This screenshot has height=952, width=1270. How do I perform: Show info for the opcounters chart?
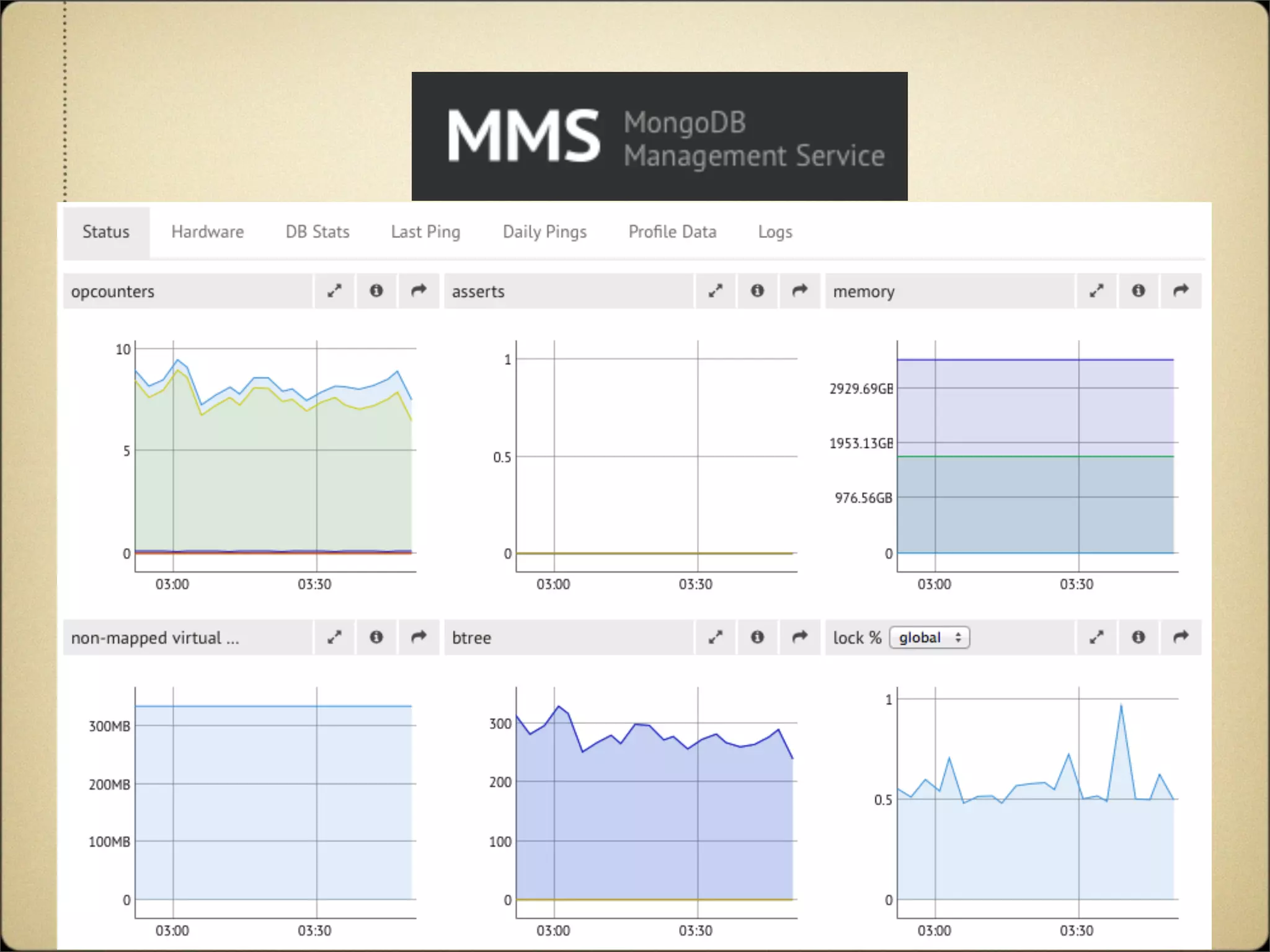click(376, 291)
